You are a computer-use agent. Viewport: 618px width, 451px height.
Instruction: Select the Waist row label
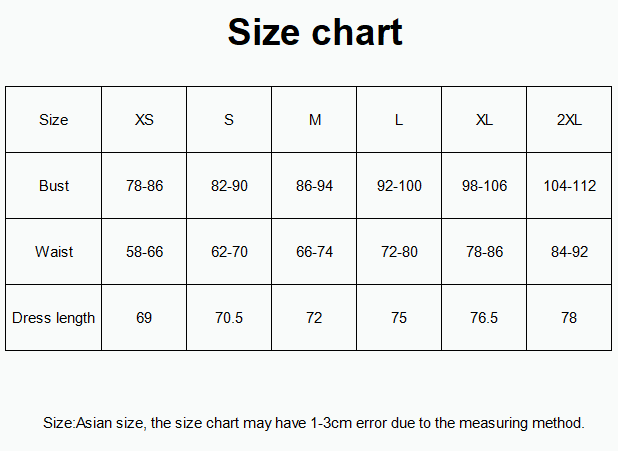tap(53, 252)
